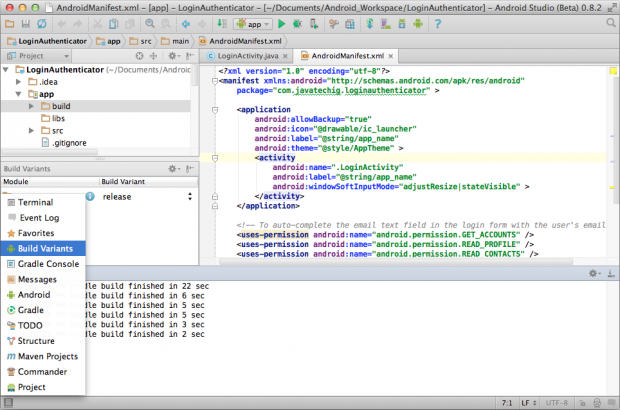This screenshot has height=410, width=620.
Task: Open Project Structure icon in toolbar
Action: click(x=350, y=24)
